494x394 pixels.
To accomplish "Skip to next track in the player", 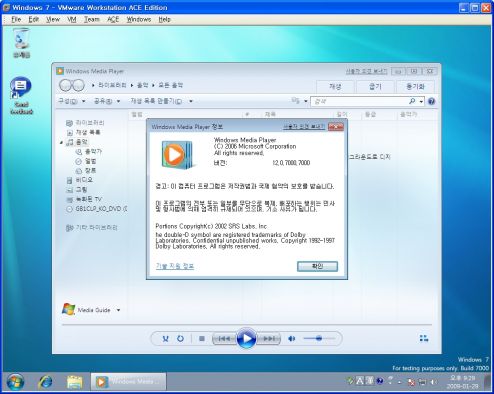I will [x=269, y=339].
